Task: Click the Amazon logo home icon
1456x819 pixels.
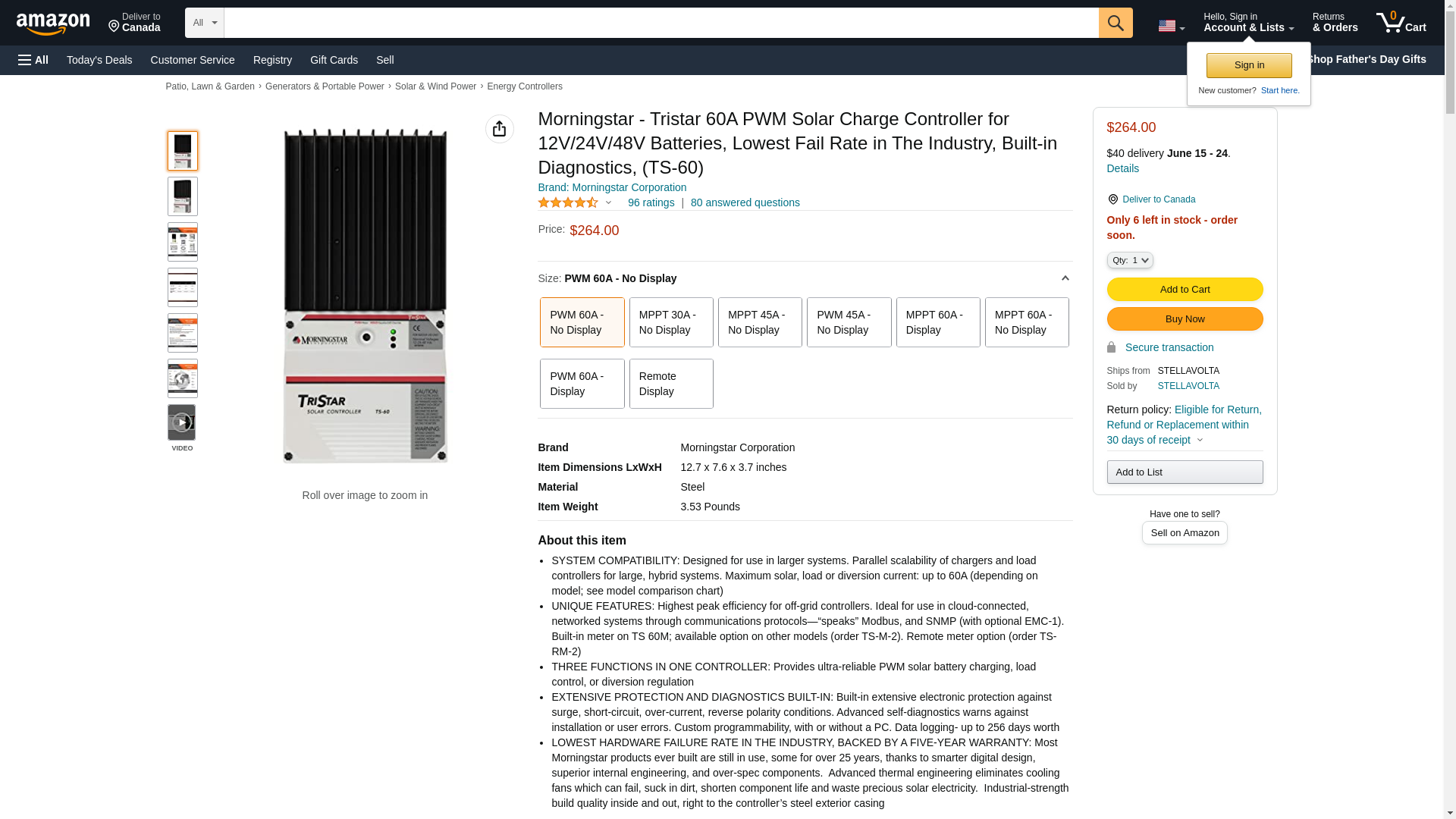Action: (x=53, y=24)
